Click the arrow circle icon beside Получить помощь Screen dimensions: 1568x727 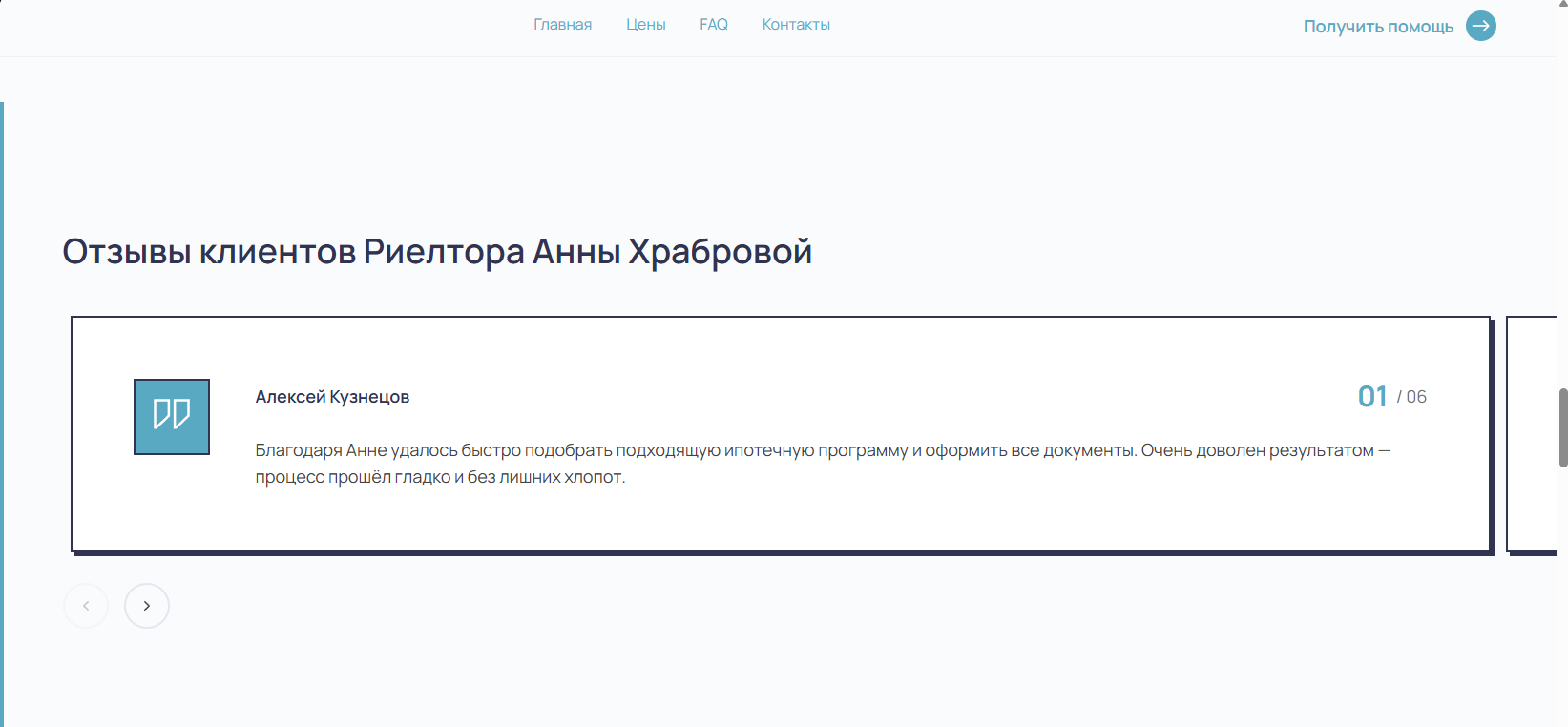pyautogui.click(x=1480, y=26)
